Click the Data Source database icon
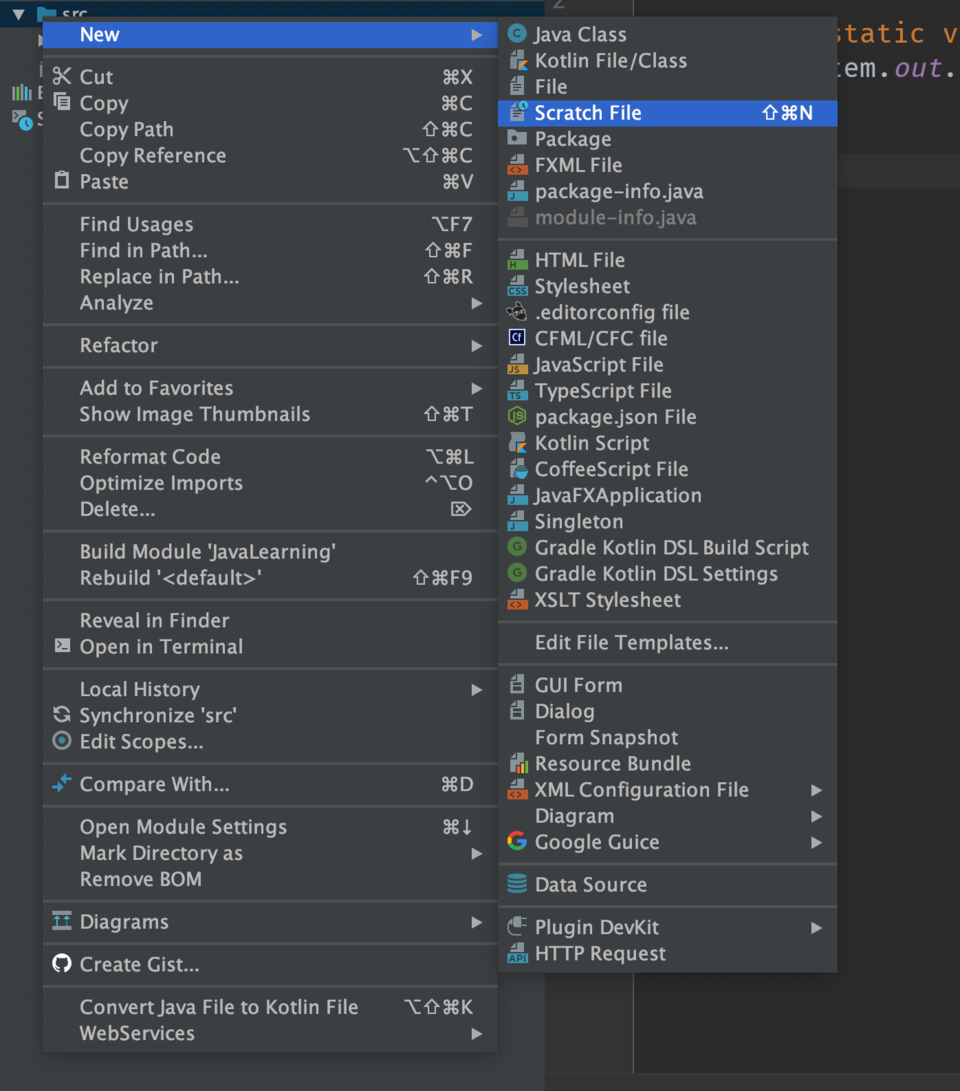960x1091 pixels. coord(517,885)
